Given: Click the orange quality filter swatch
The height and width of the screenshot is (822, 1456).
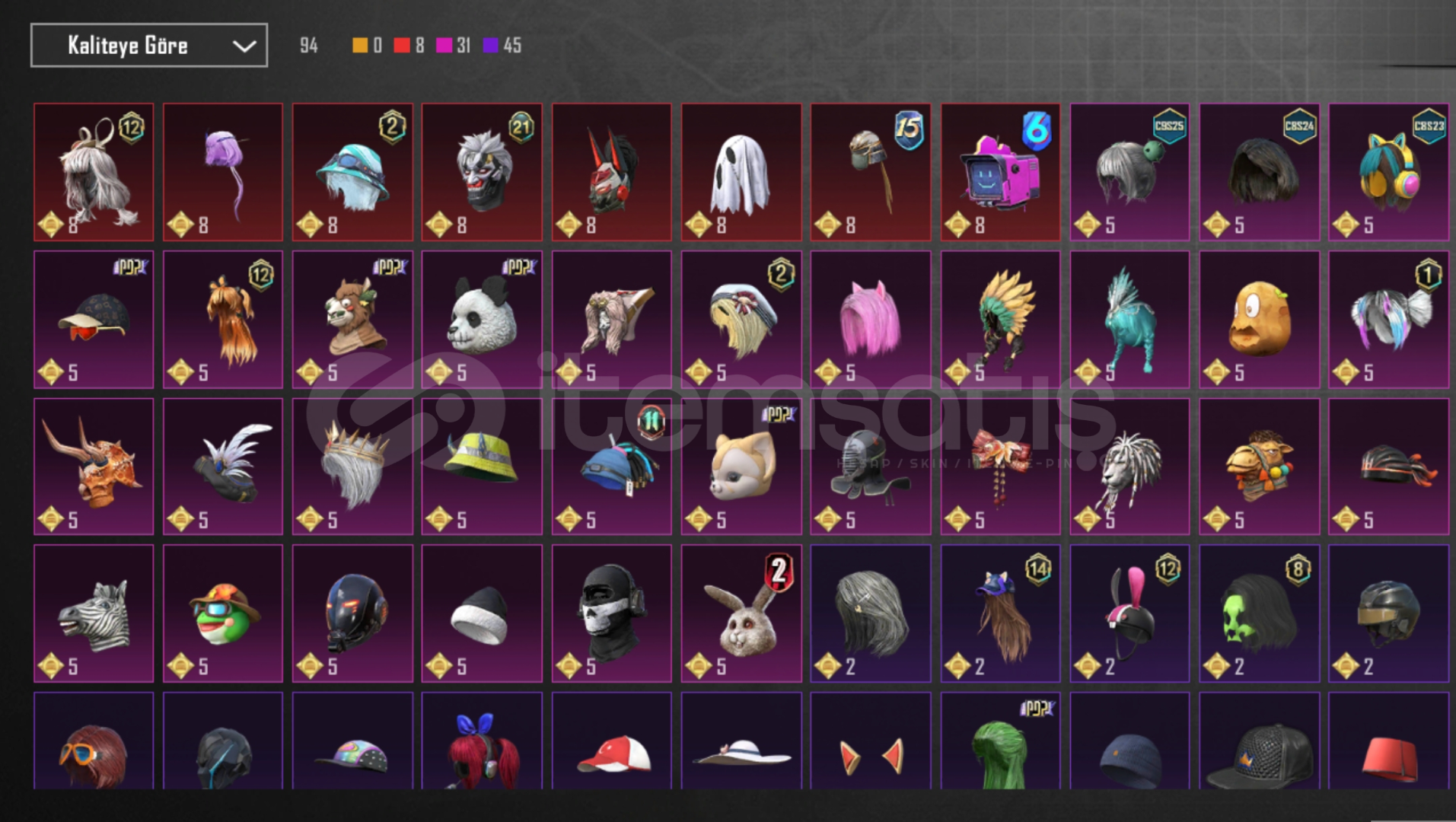Looking at the screenshot, I should coord(360,46).
